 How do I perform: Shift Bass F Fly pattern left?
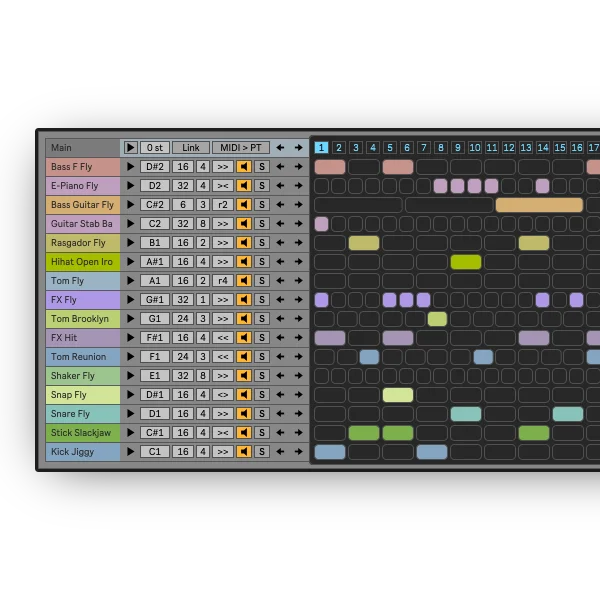coord(280,167)
